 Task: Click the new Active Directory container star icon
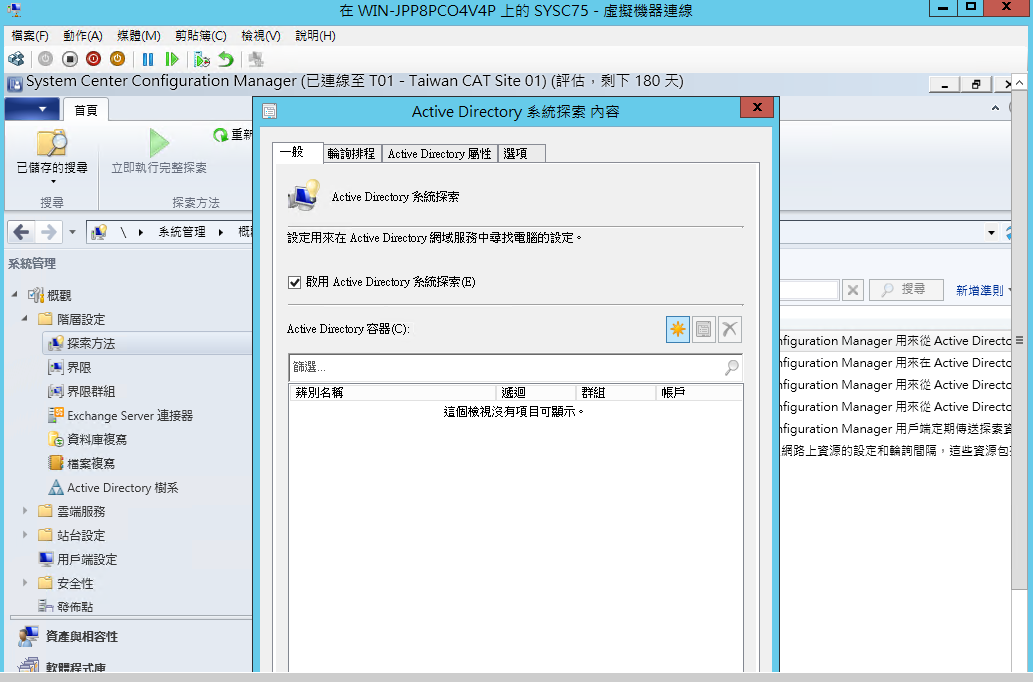(678, 329)
